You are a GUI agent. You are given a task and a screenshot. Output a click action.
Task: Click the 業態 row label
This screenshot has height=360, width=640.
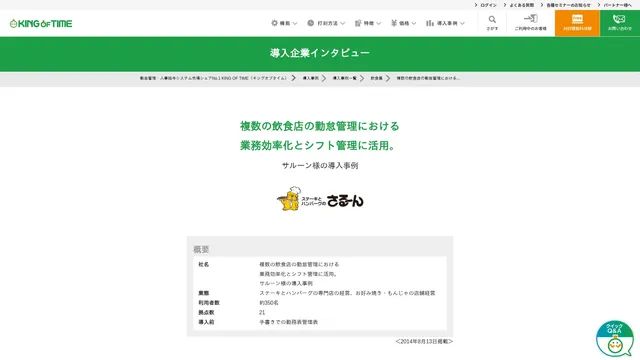[x=204, y=293]
